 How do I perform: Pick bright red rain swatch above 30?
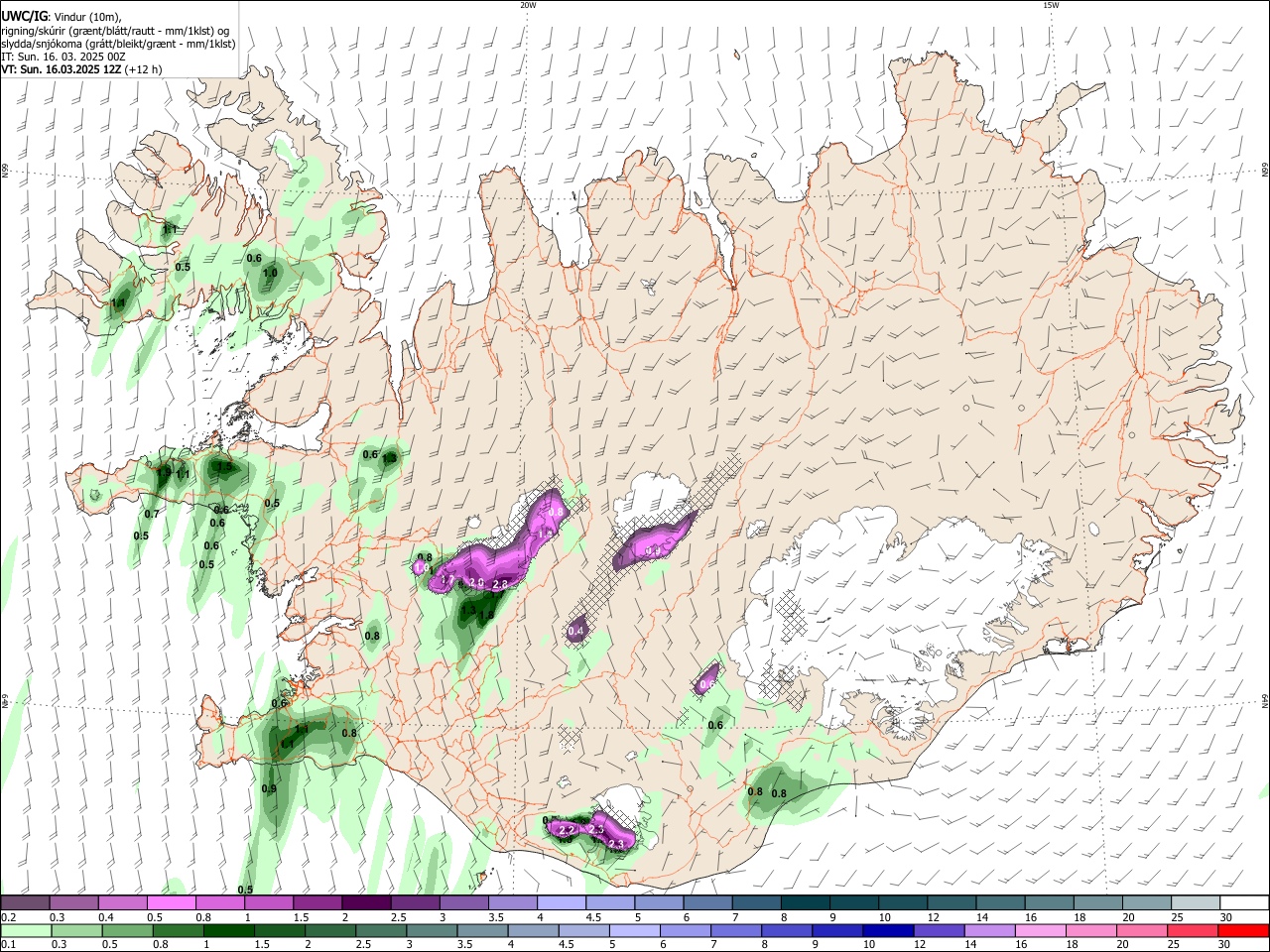[x=1245, y=930]
